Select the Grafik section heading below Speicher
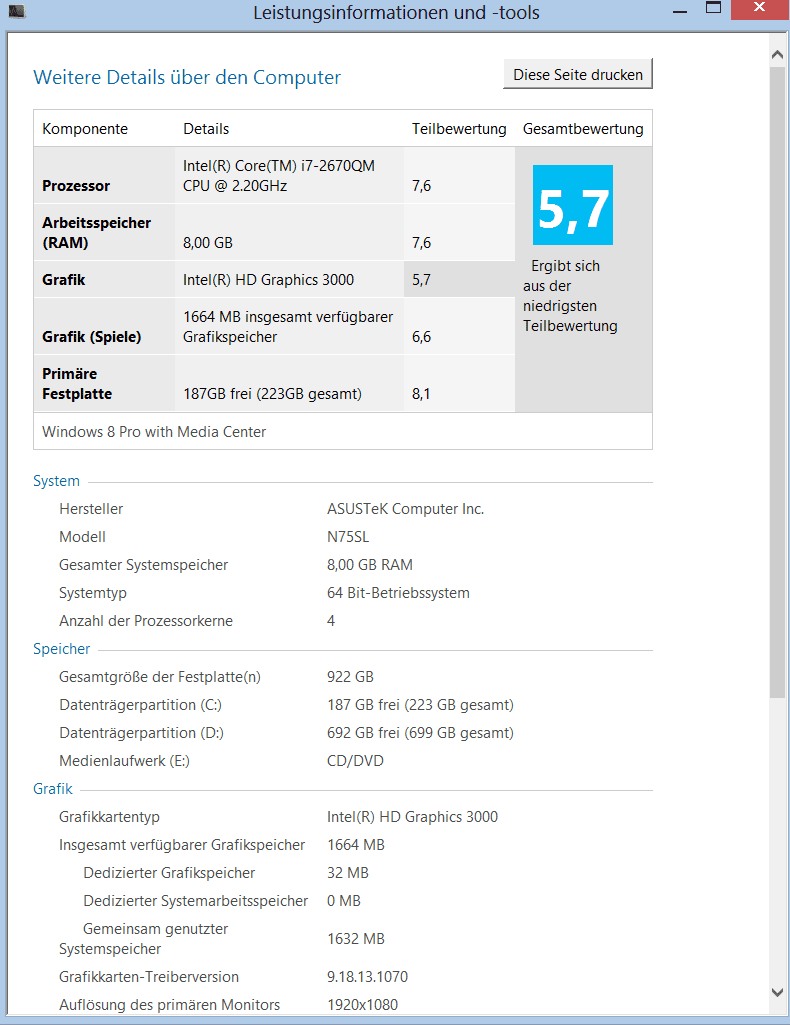 (x=53, y=789)
